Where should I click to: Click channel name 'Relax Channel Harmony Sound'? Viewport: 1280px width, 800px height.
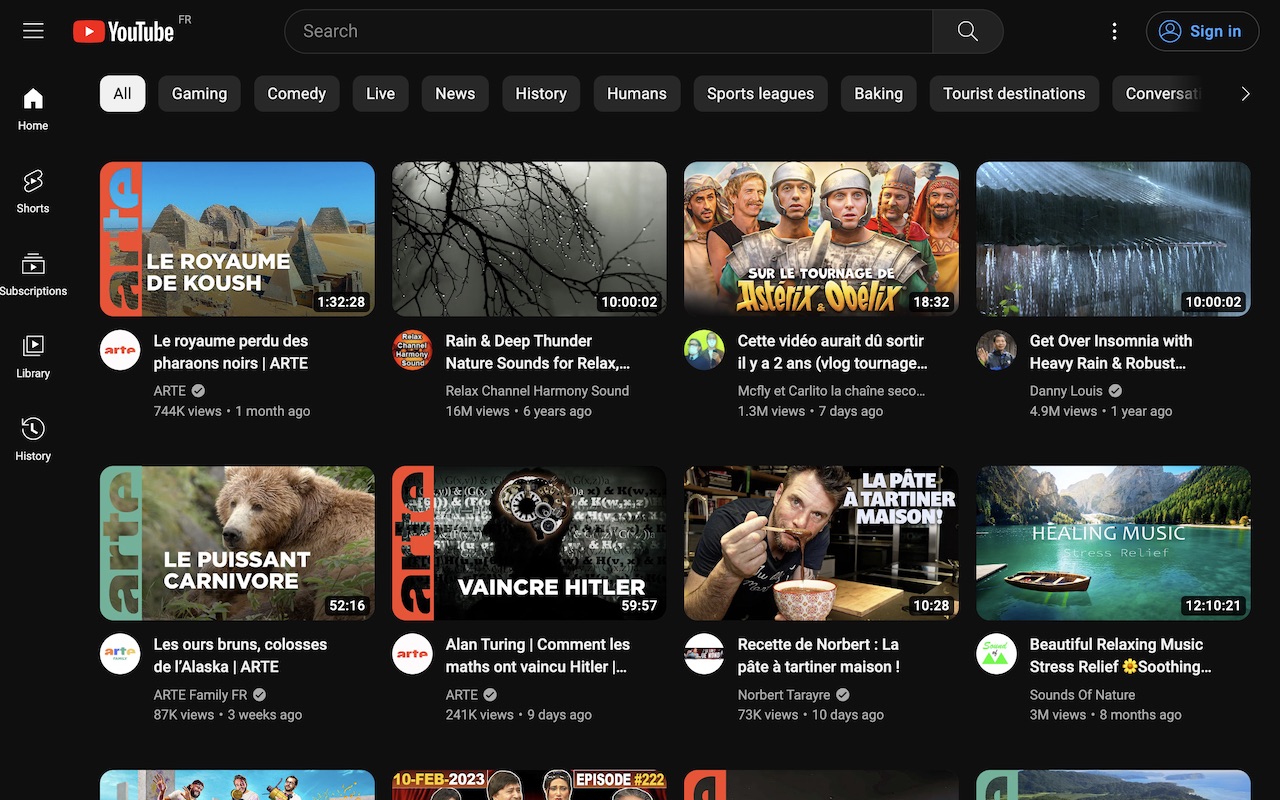click(x=537, y=391)
